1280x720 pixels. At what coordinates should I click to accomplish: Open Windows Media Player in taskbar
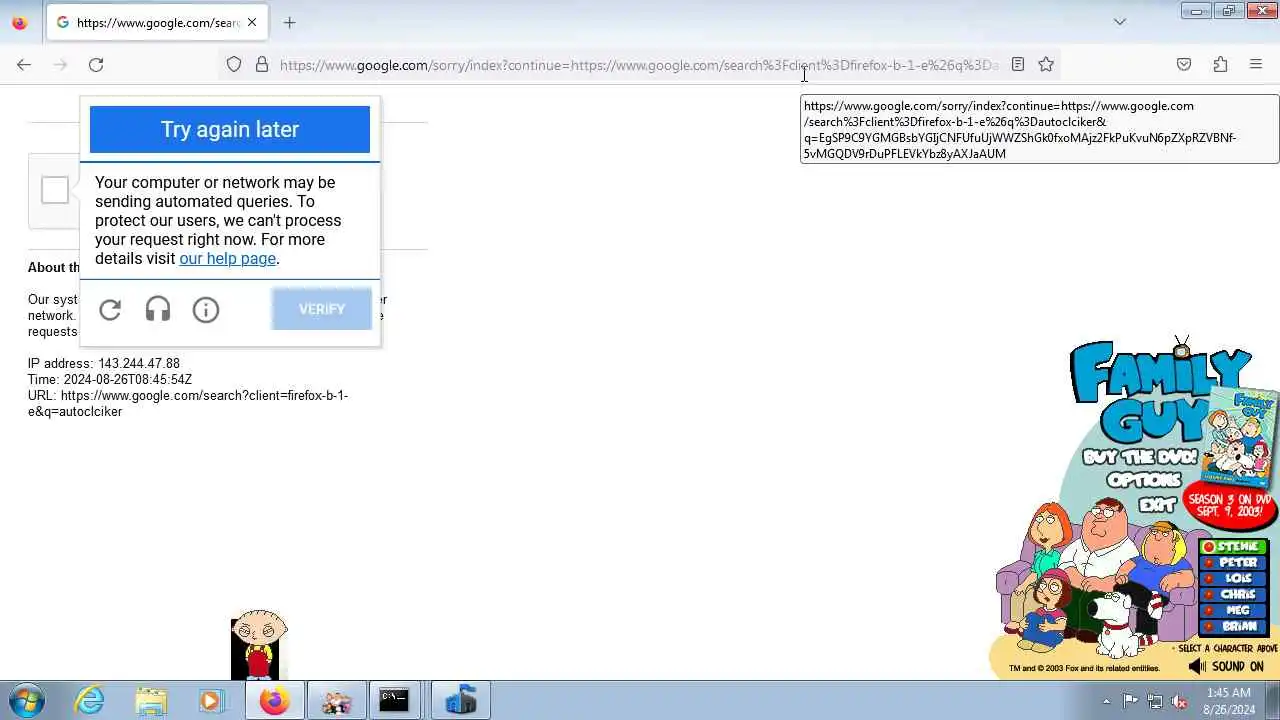[211, 701]
